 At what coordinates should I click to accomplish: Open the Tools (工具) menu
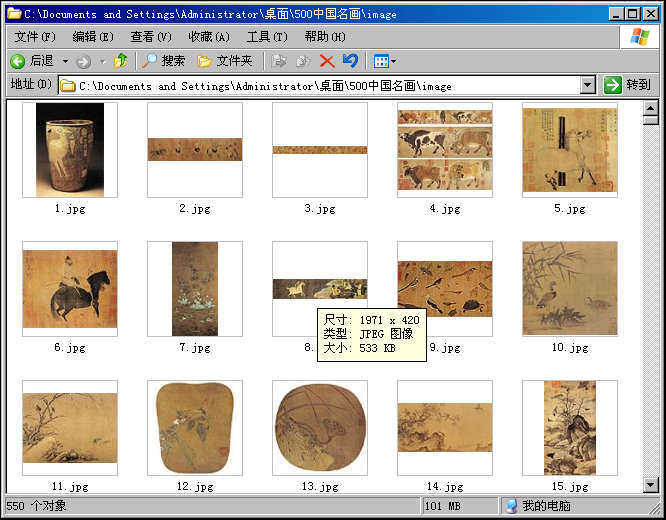[x=267, y=37]
